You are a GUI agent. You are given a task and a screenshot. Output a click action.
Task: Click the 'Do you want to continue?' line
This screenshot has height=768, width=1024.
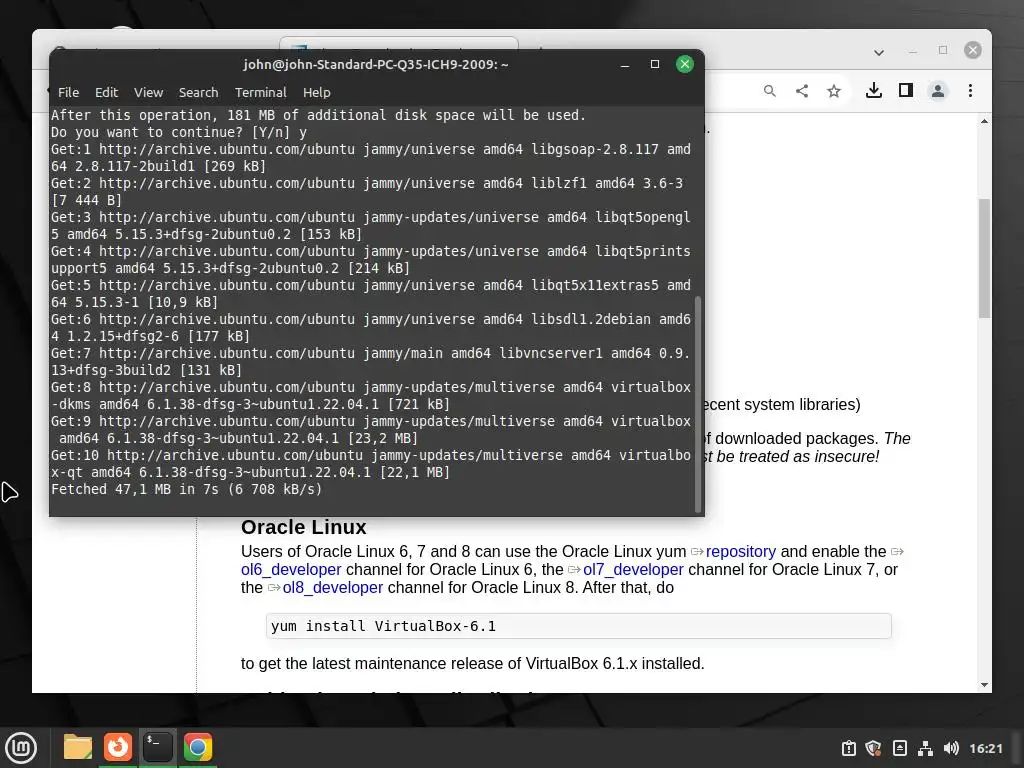pyautogui.click(x=179, y=132)
